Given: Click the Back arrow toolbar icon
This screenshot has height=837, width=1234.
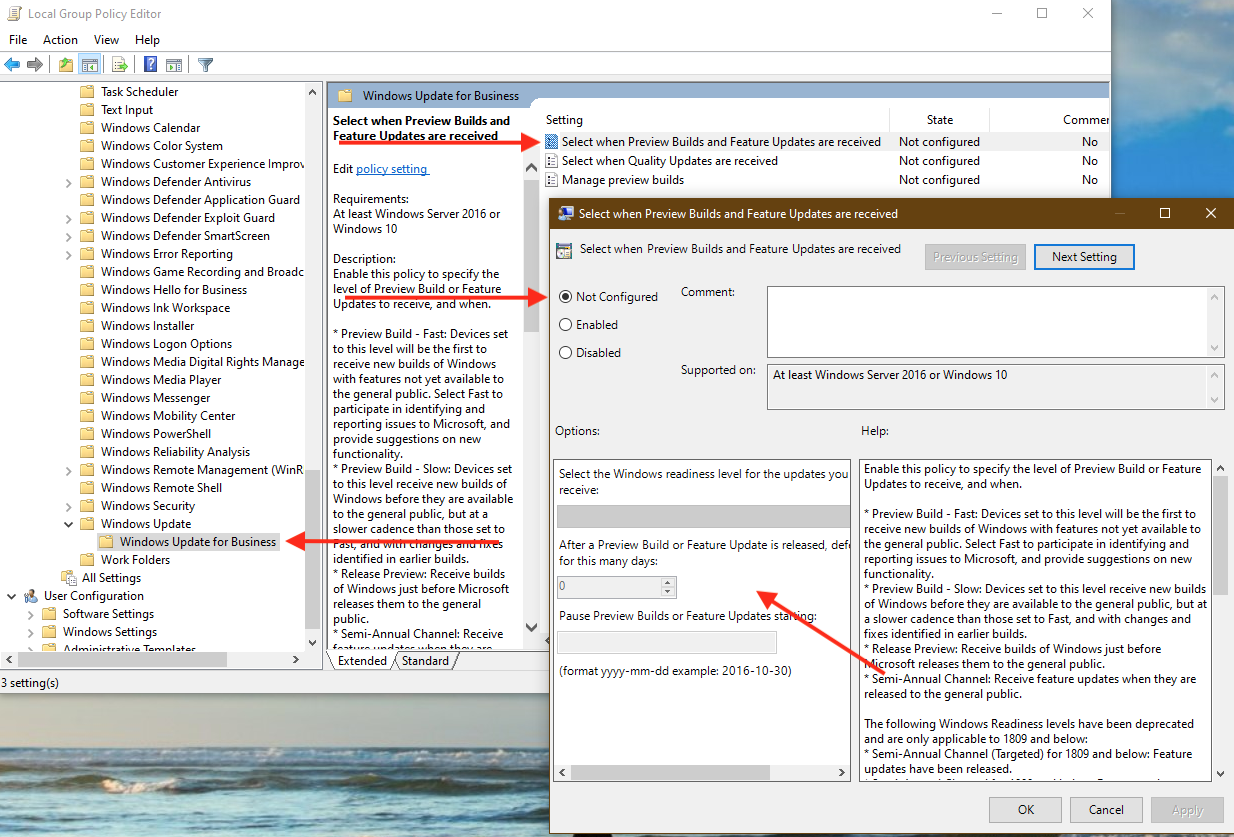Looking at the screenshot, I should pyautogui.click(x=12, y=65).
